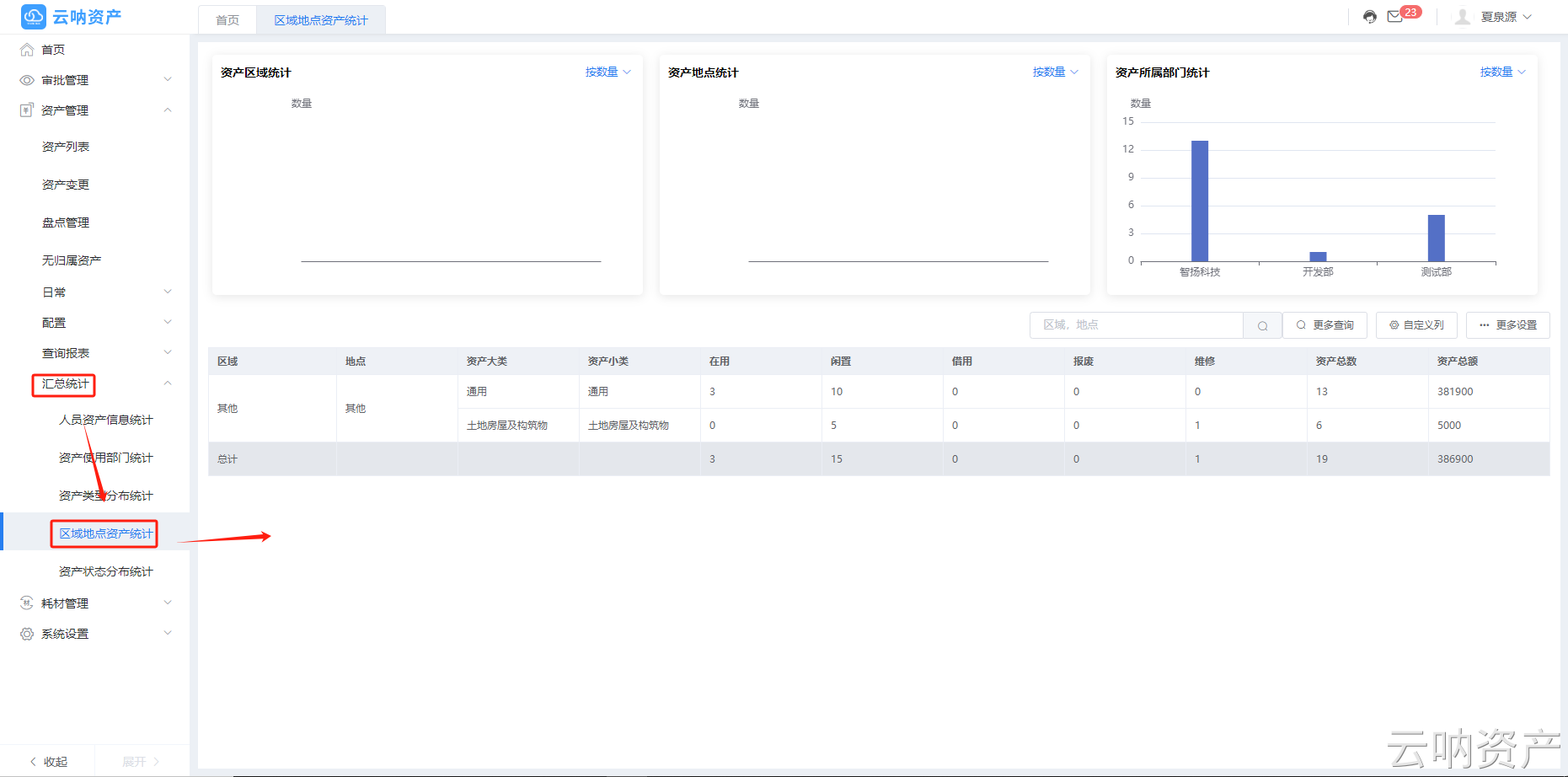Open 资产使用部门统计 menu item

click(x=106, y=458)
